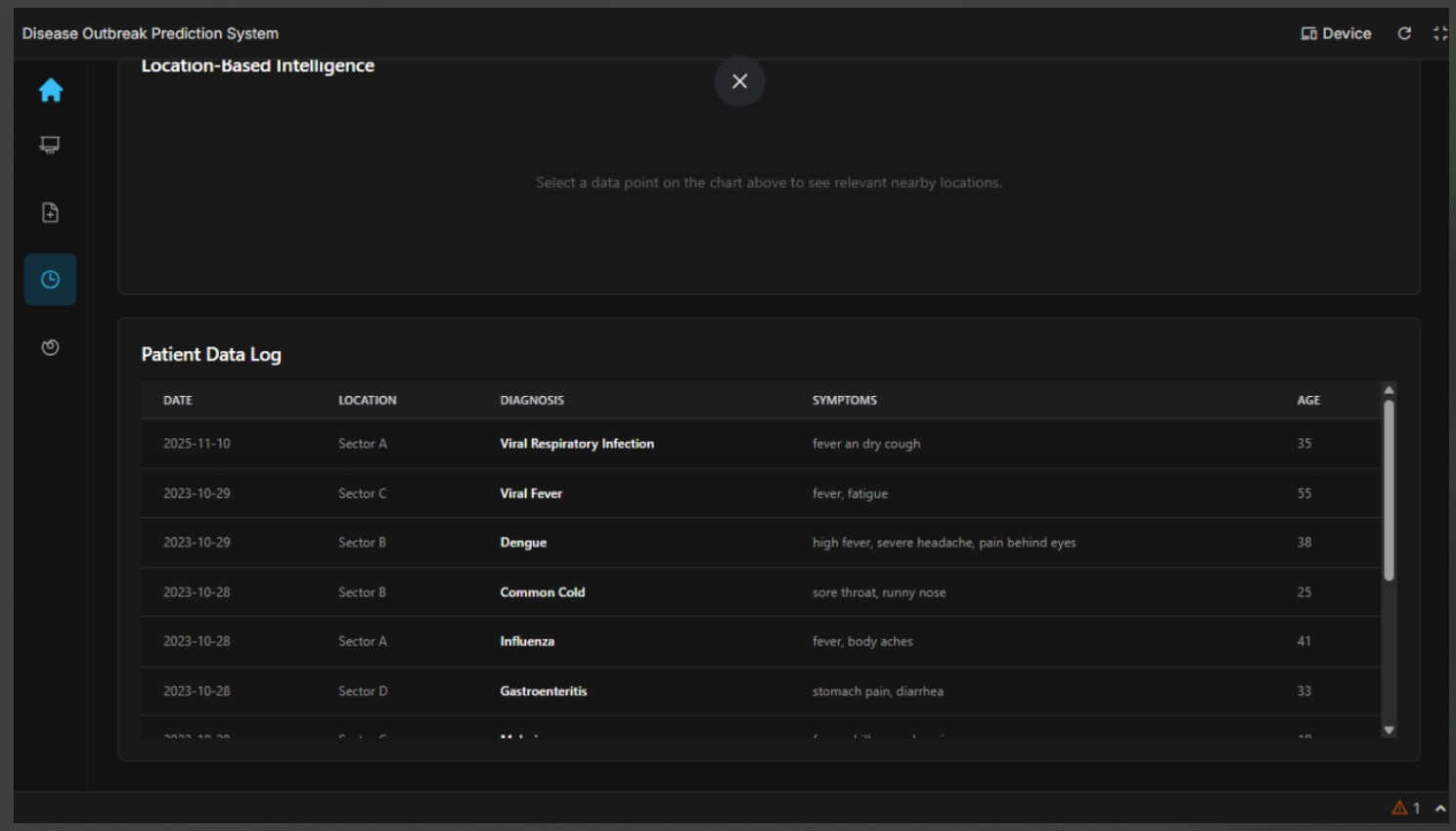Select the Dengue patient record row

[x=523, y=543]
